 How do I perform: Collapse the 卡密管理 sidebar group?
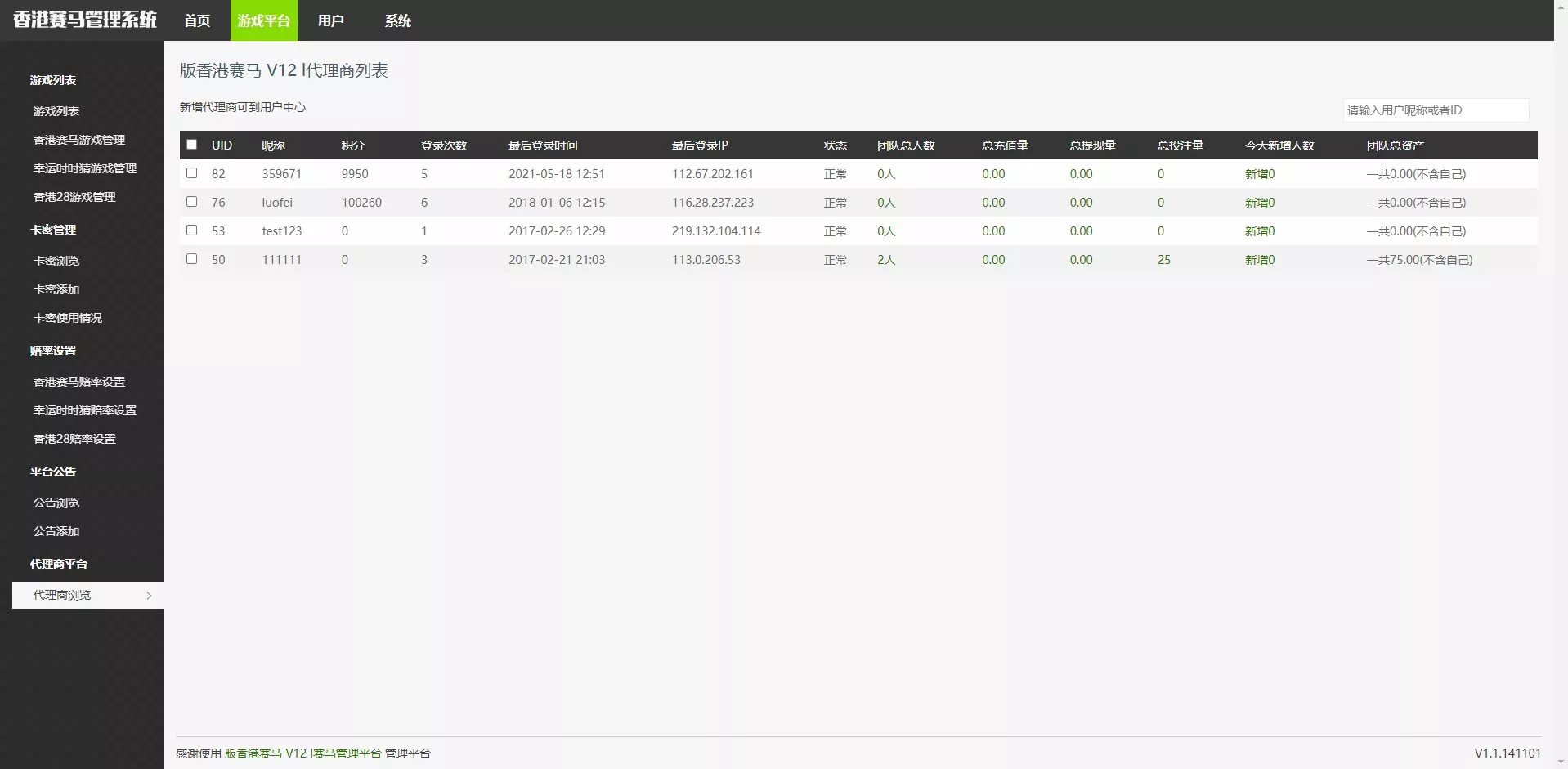53,230
